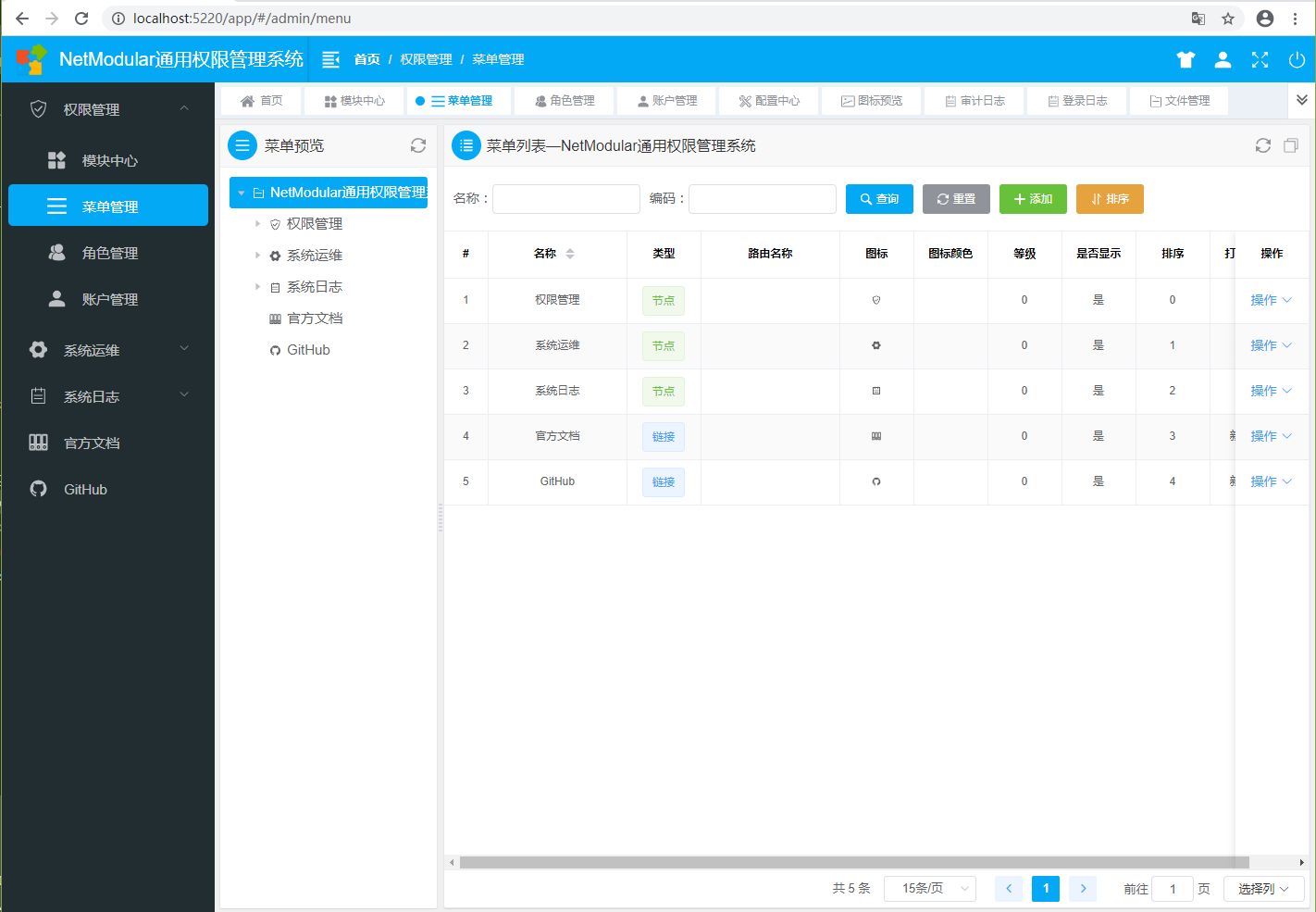
Task: Click the 菜单预览 round list icon
Action: 242,145
